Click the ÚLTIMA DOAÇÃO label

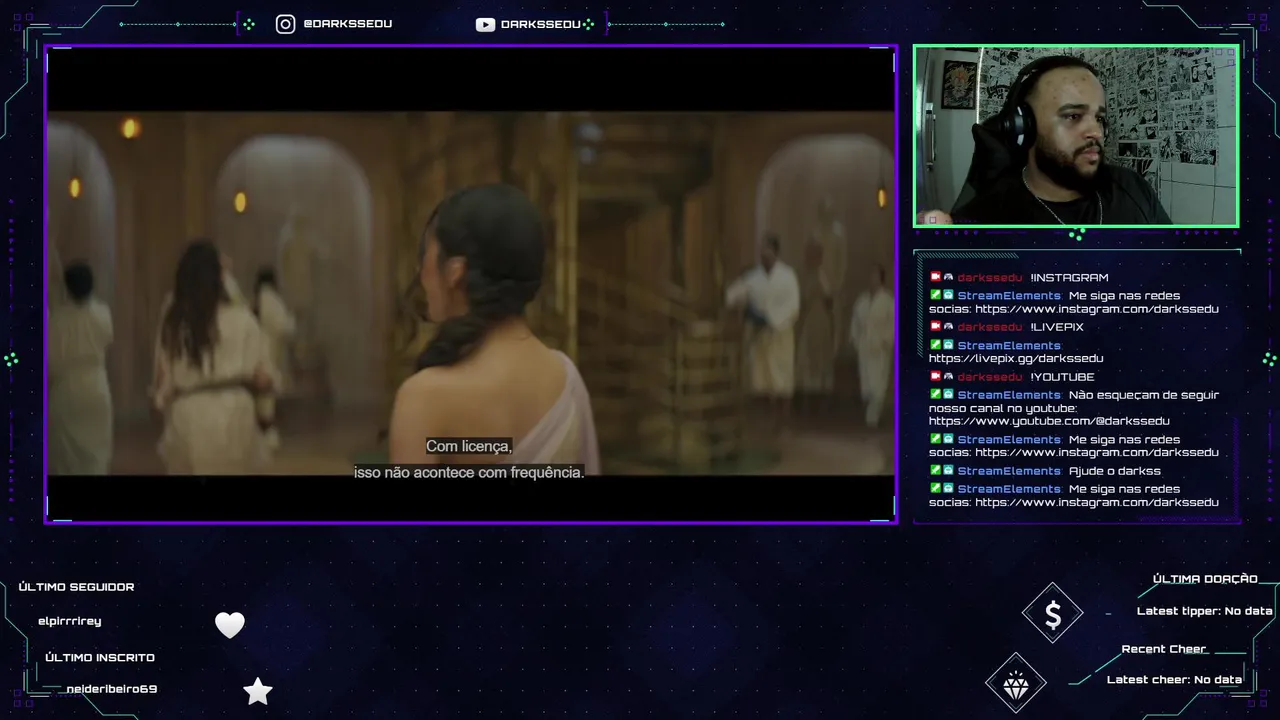(1205, 579)
